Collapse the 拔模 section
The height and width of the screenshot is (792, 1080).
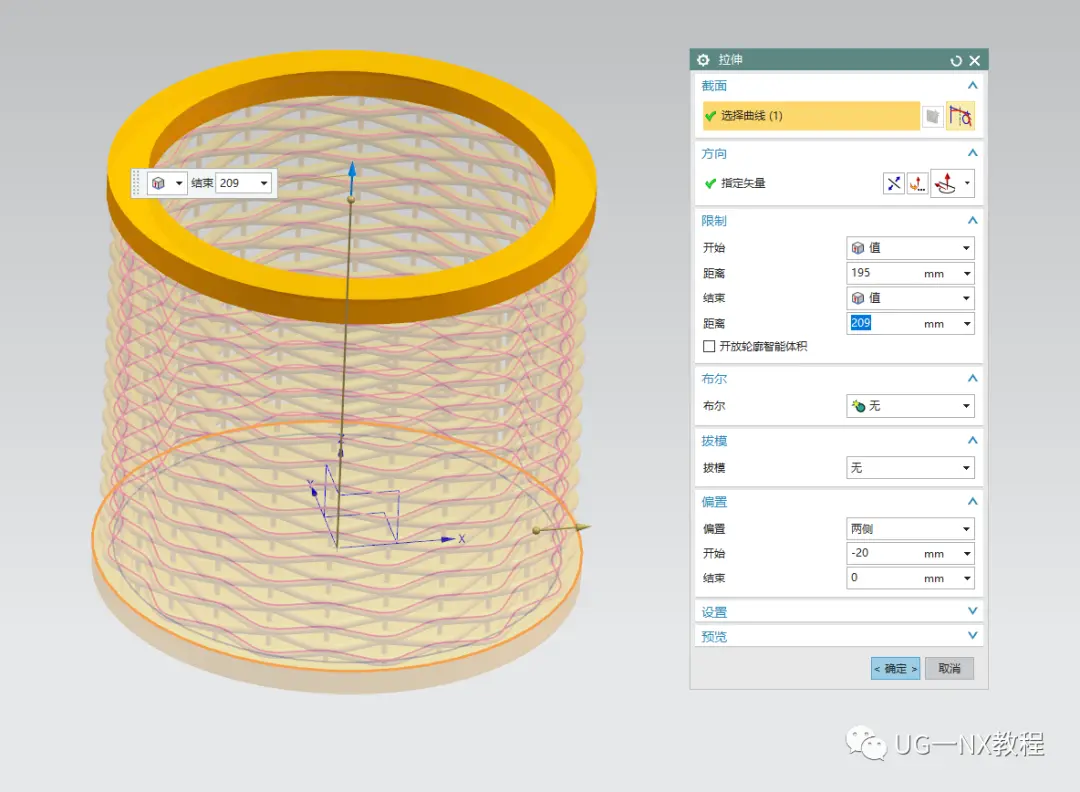tap(973, 440)
